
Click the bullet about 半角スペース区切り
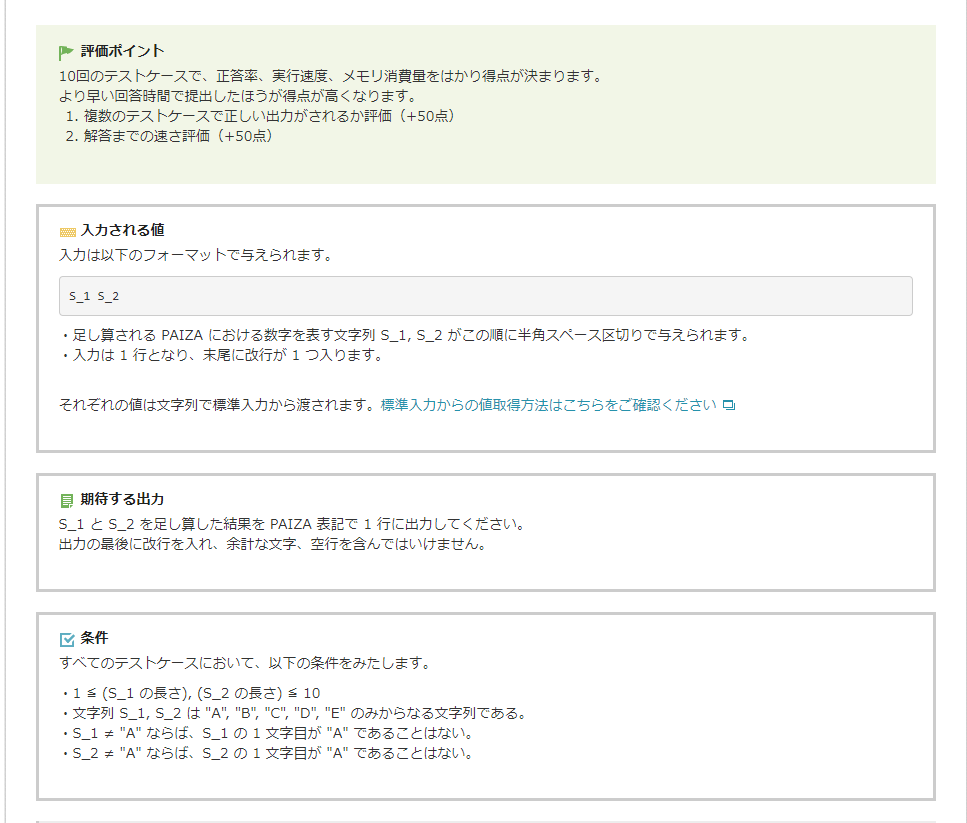405,335
